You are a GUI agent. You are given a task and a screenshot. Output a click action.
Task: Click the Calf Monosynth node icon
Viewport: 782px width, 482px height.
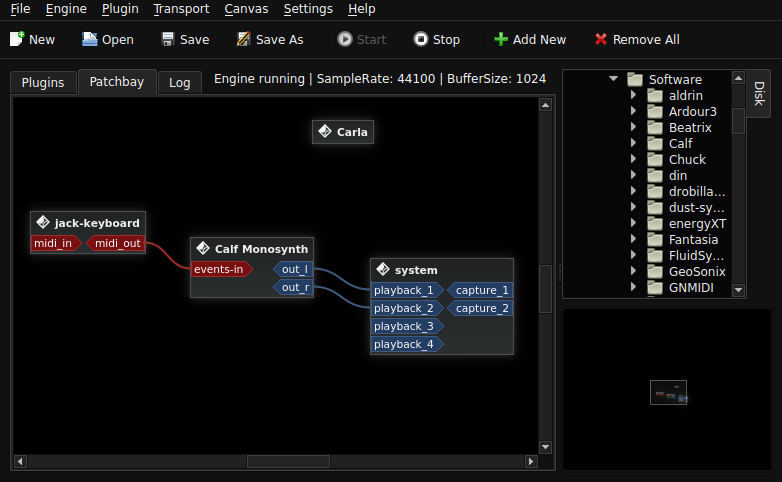[203, 248]
